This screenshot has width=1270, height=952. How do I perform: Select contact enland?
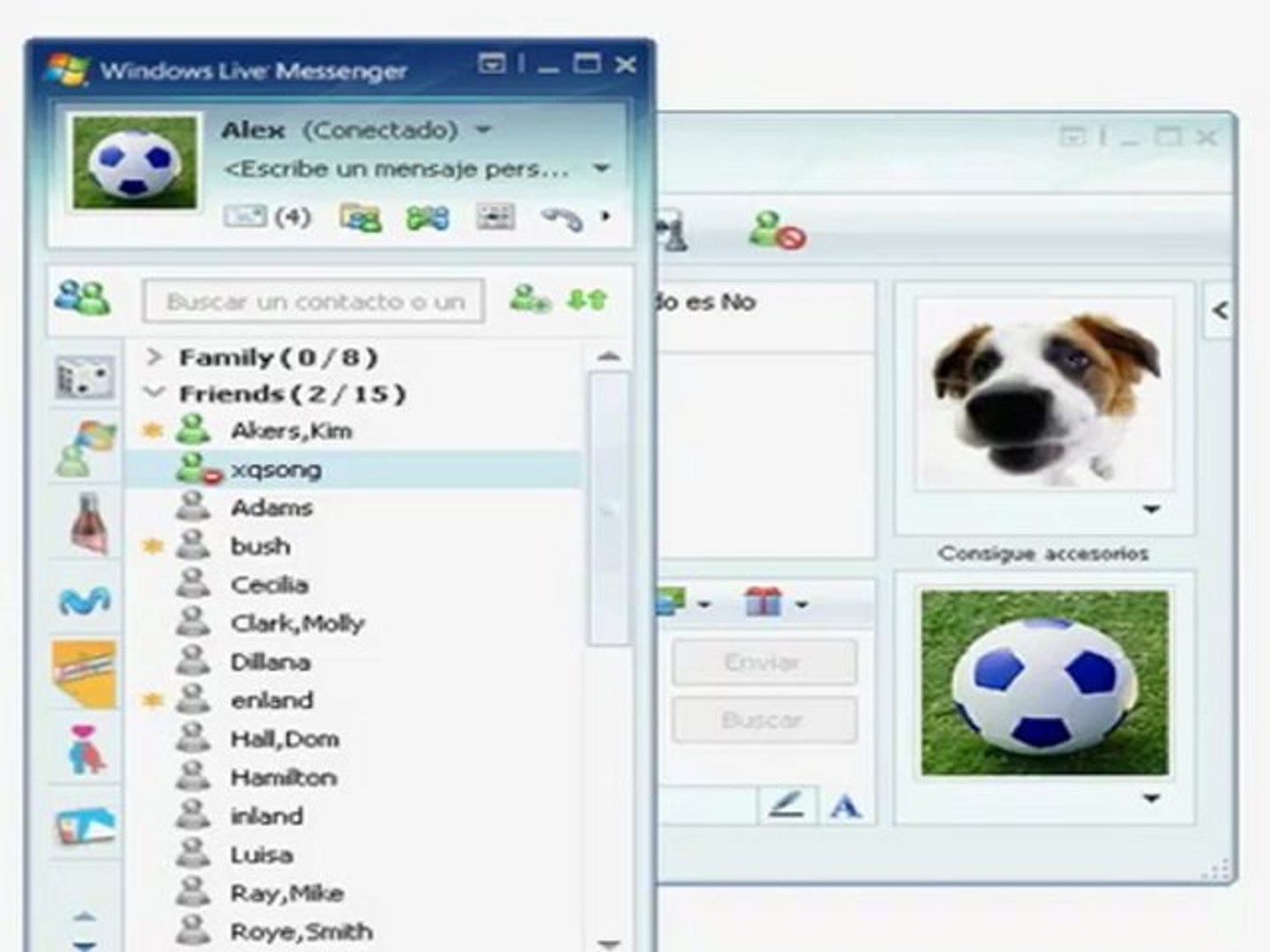coord(272,701)
